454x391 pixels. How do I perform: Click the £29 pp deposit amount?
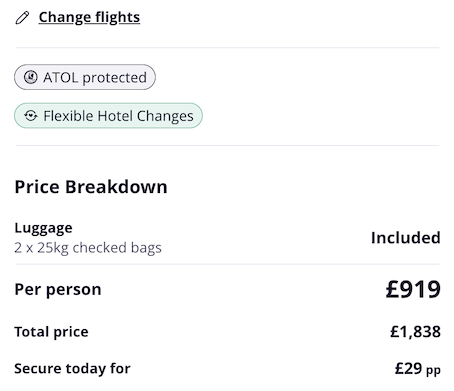click(x=418, y=369)
